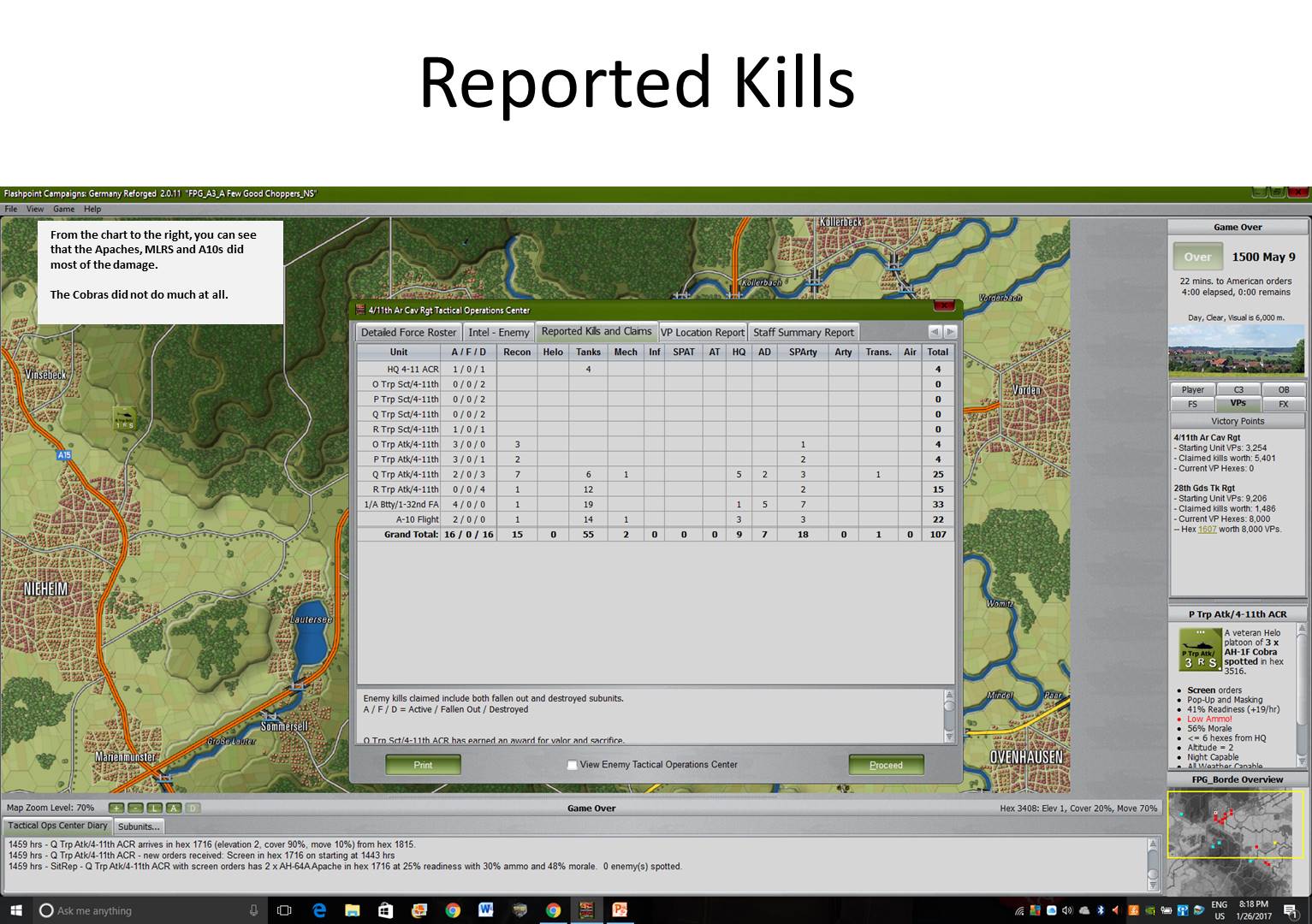Print the kills report
The height and width of the screenshot is (924, 1312).
point(423,765)
